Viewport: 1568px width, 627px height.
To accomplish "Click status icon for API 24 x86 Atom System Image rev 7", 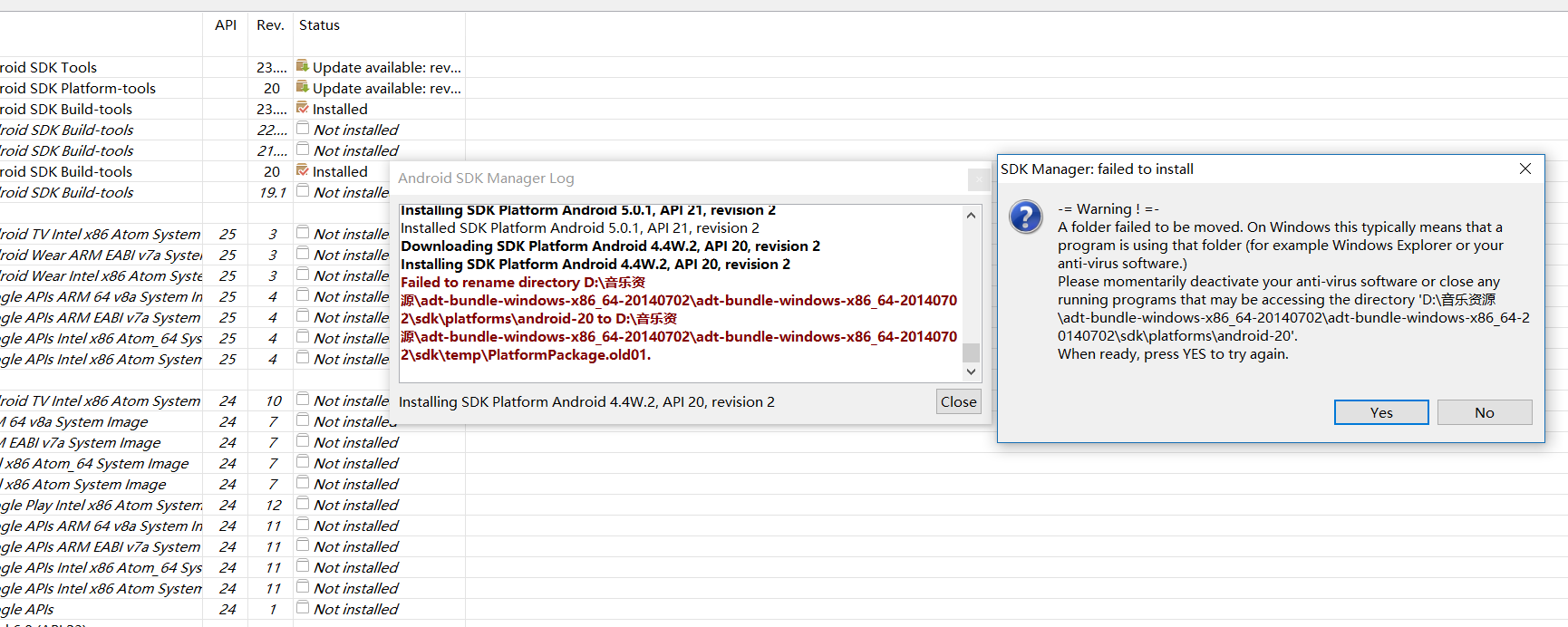I will 303,483.
